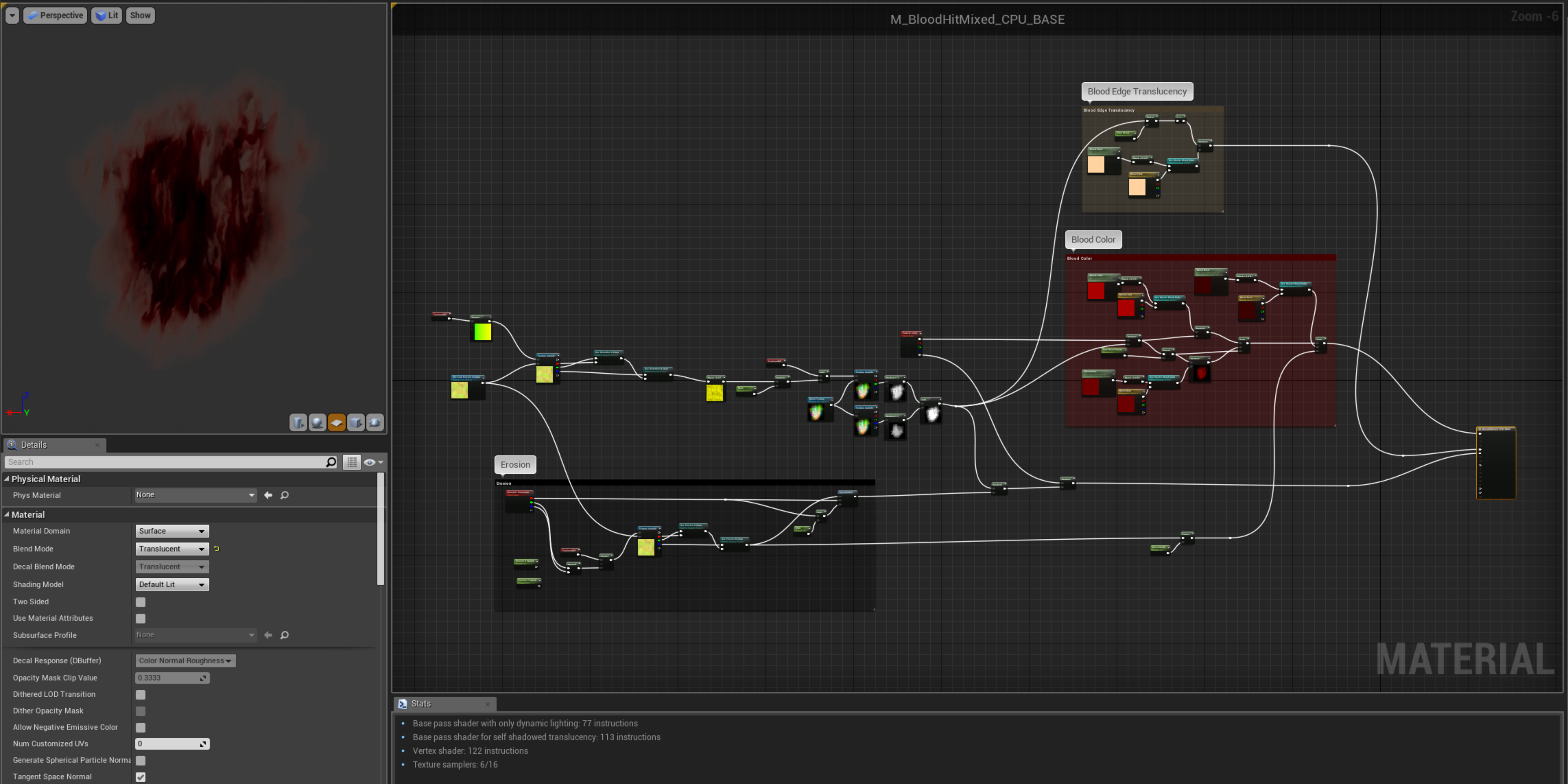Image resolution: width=1568 pixels, height=784 pixels.
Task: Click the Perspective view button
Action: (55, 15)
